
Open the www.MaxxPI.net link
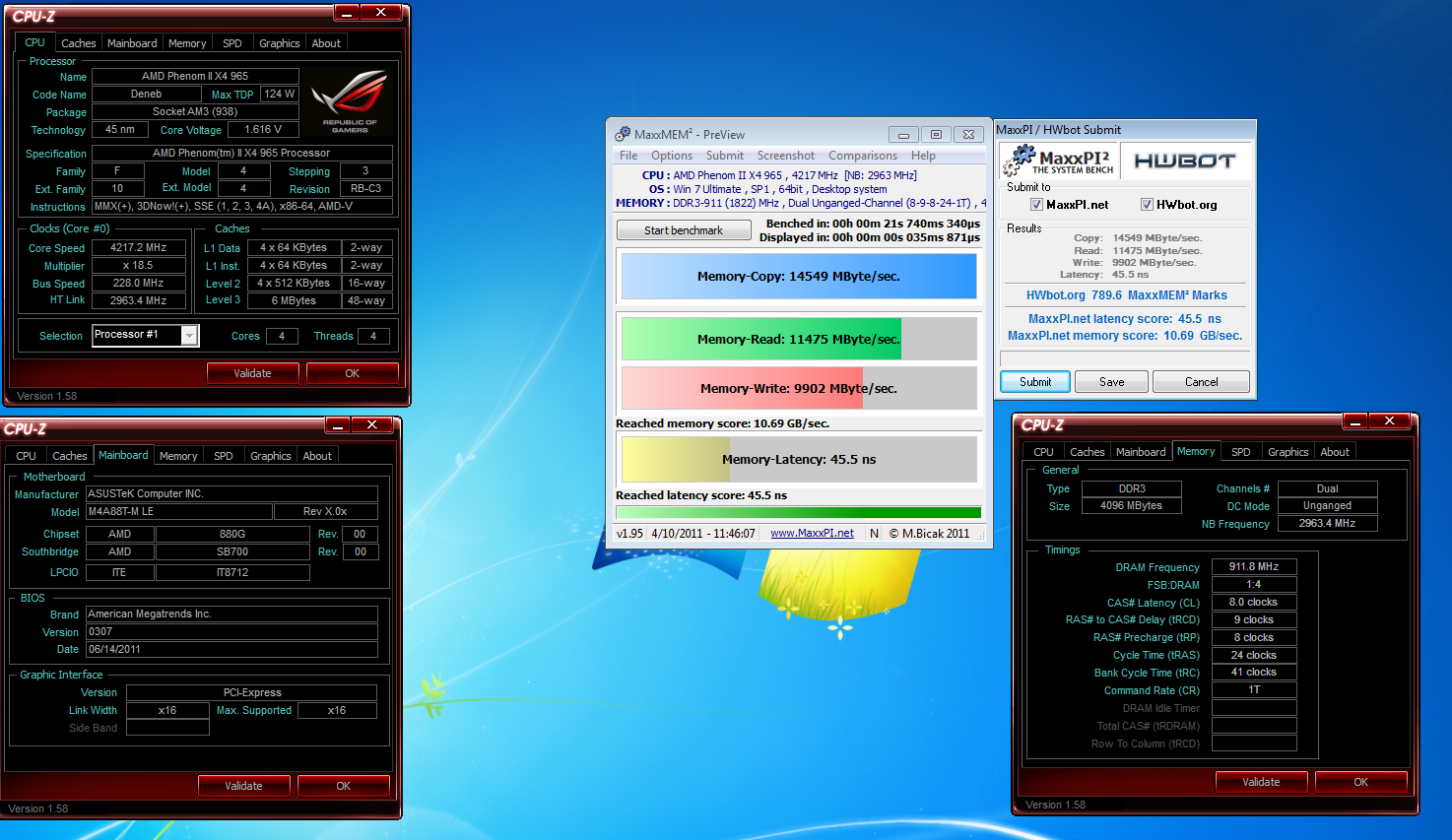pos(812,534)
